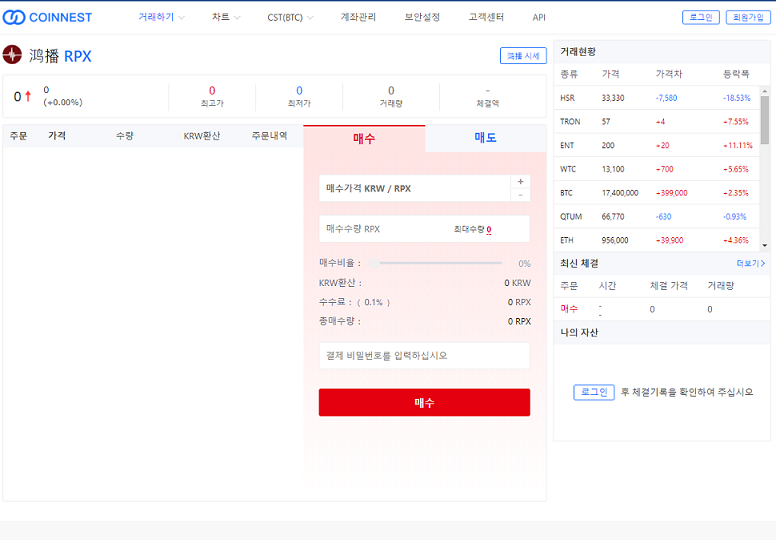The height and width of the screenshot is (540, 776).
Task: Select the BTC market row
Action: tap(656, 193)
